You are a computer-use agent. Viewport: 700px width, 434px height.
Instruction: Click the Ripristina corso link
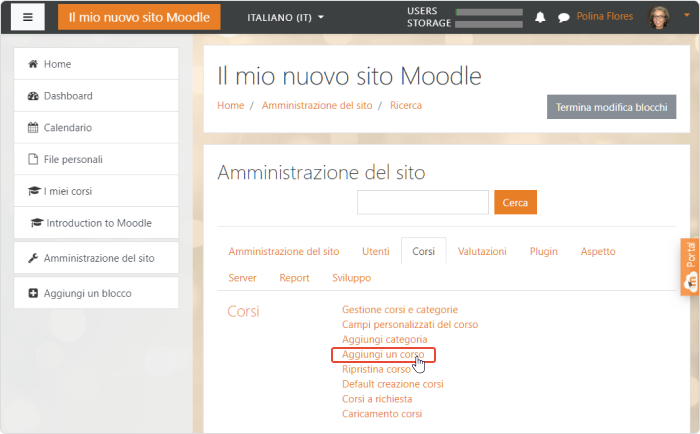tap(376, 369)
